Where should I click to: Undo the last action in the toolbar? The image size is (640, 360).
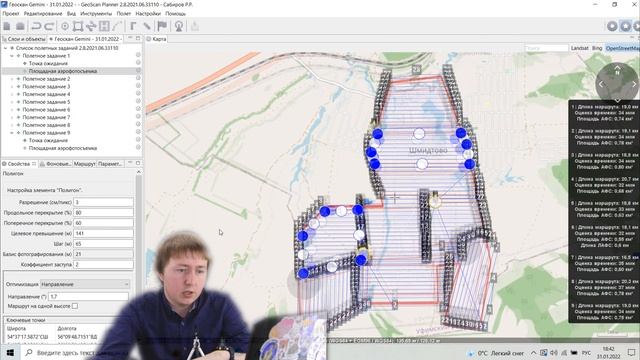pos(36,27)
